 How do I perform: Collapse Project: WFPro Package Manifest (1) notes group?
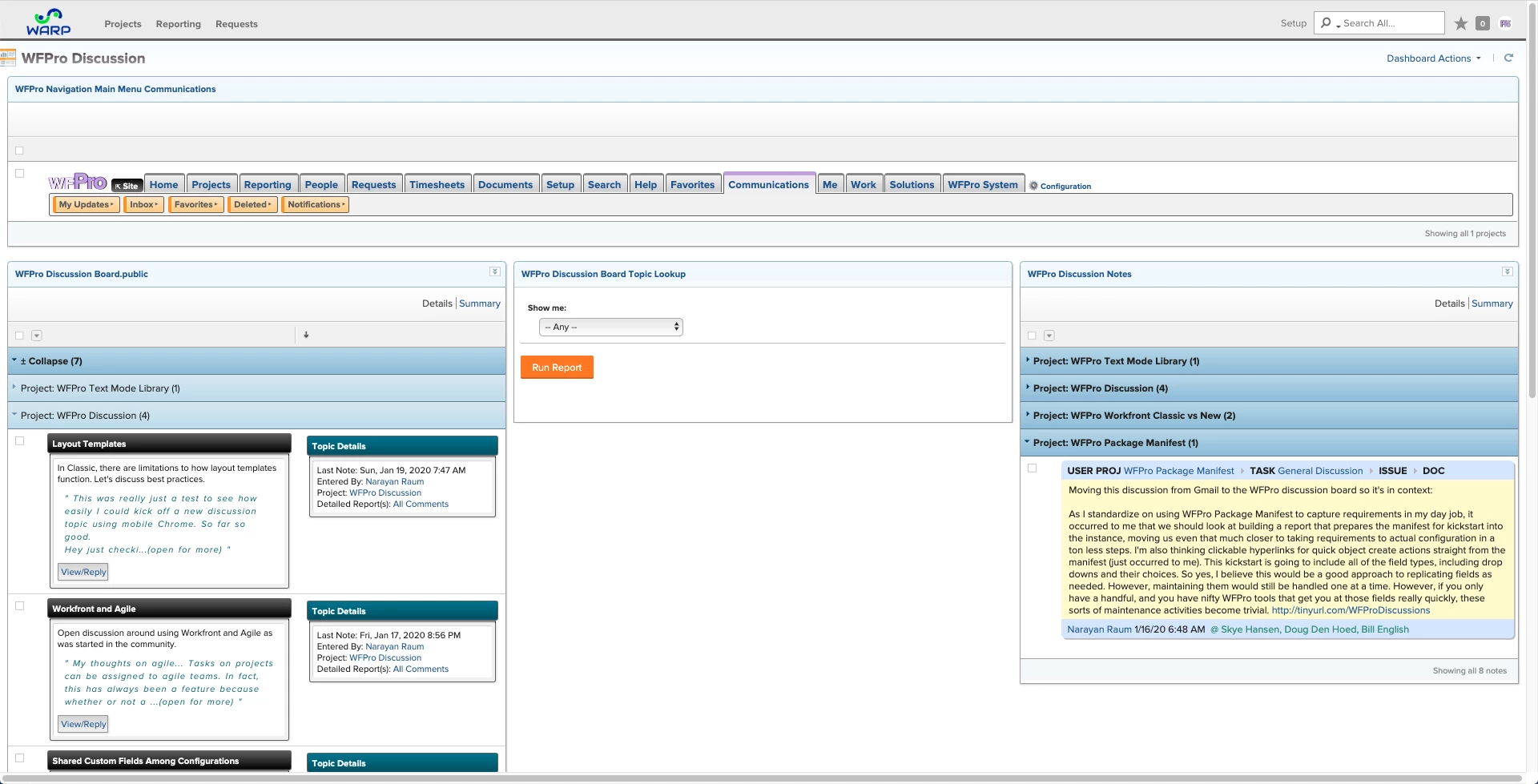pos(1269,443)
